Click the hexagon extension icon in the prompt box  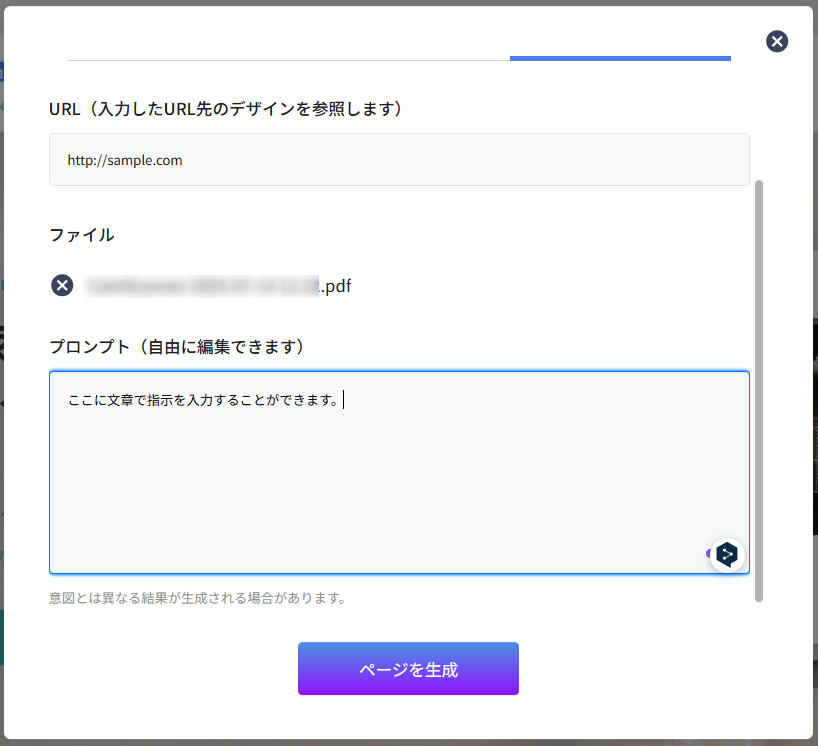(x=727, y=555)
